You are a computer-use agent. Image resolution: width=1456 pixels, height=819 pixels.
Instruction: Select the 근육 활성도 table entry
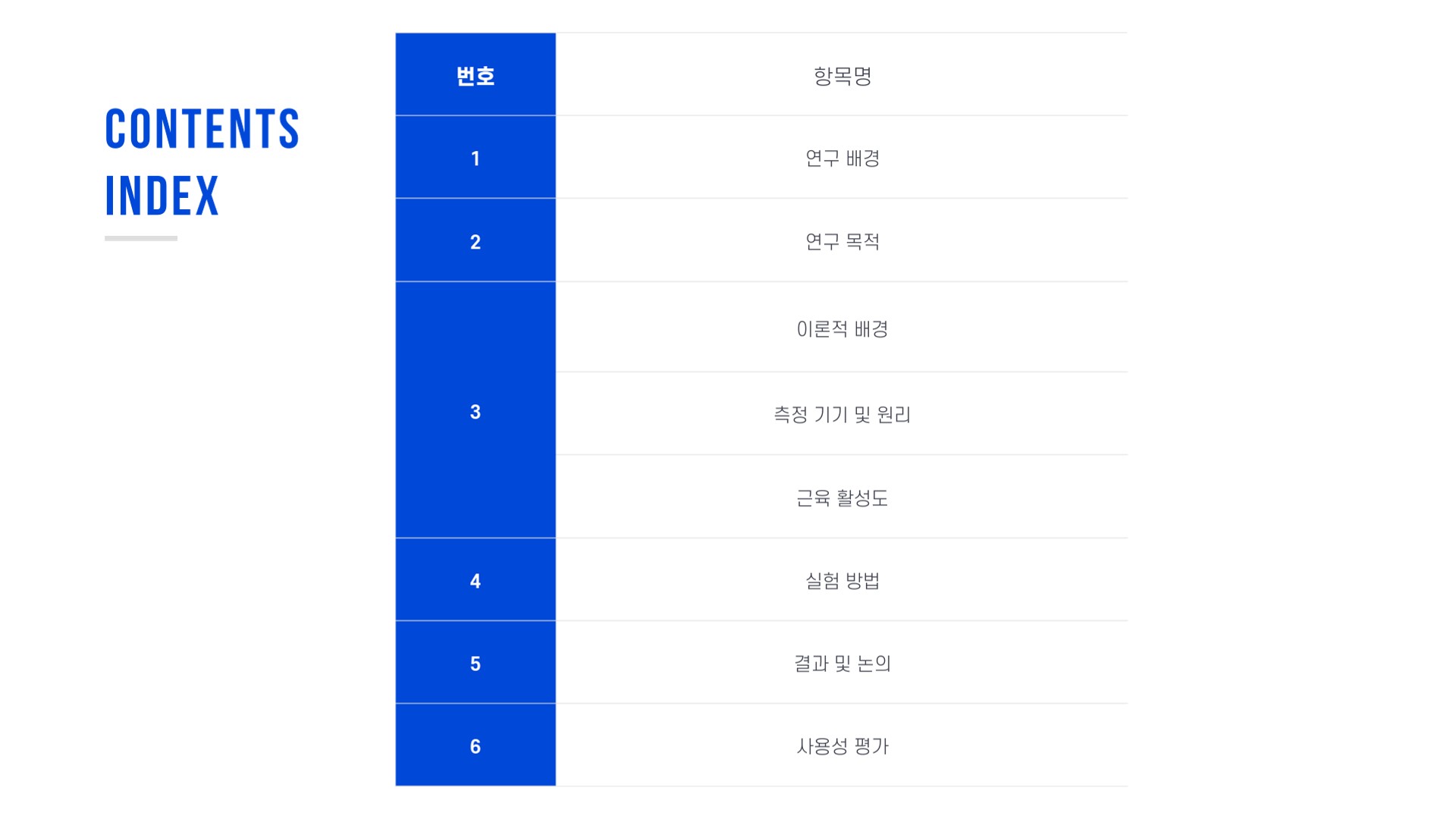[842, 497]
